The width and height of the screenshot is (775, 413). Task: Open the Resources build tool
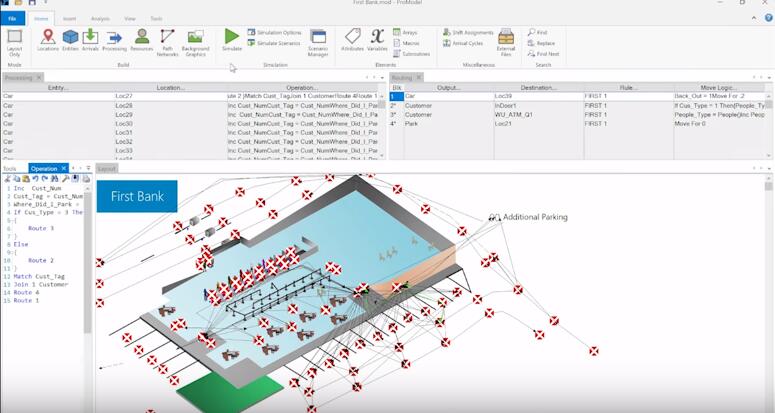click(142, 40)
